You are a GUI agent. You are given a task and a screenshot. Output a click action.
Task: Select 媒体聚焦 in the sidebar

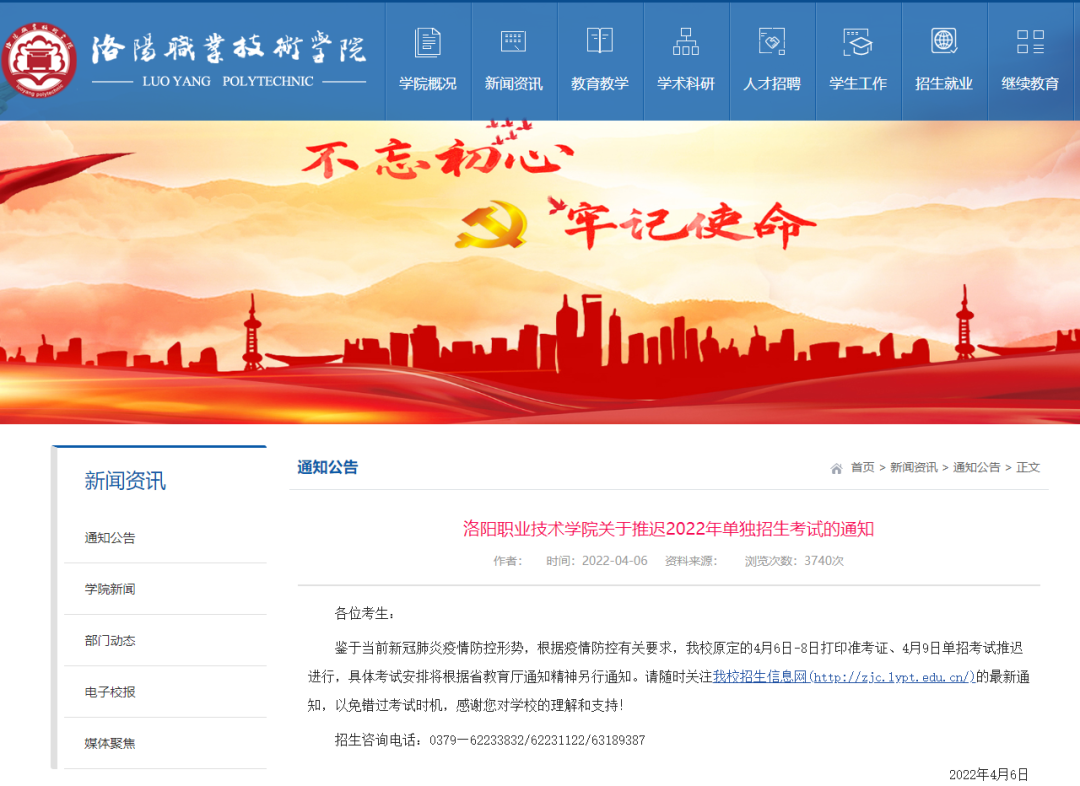tap(110, 743)
